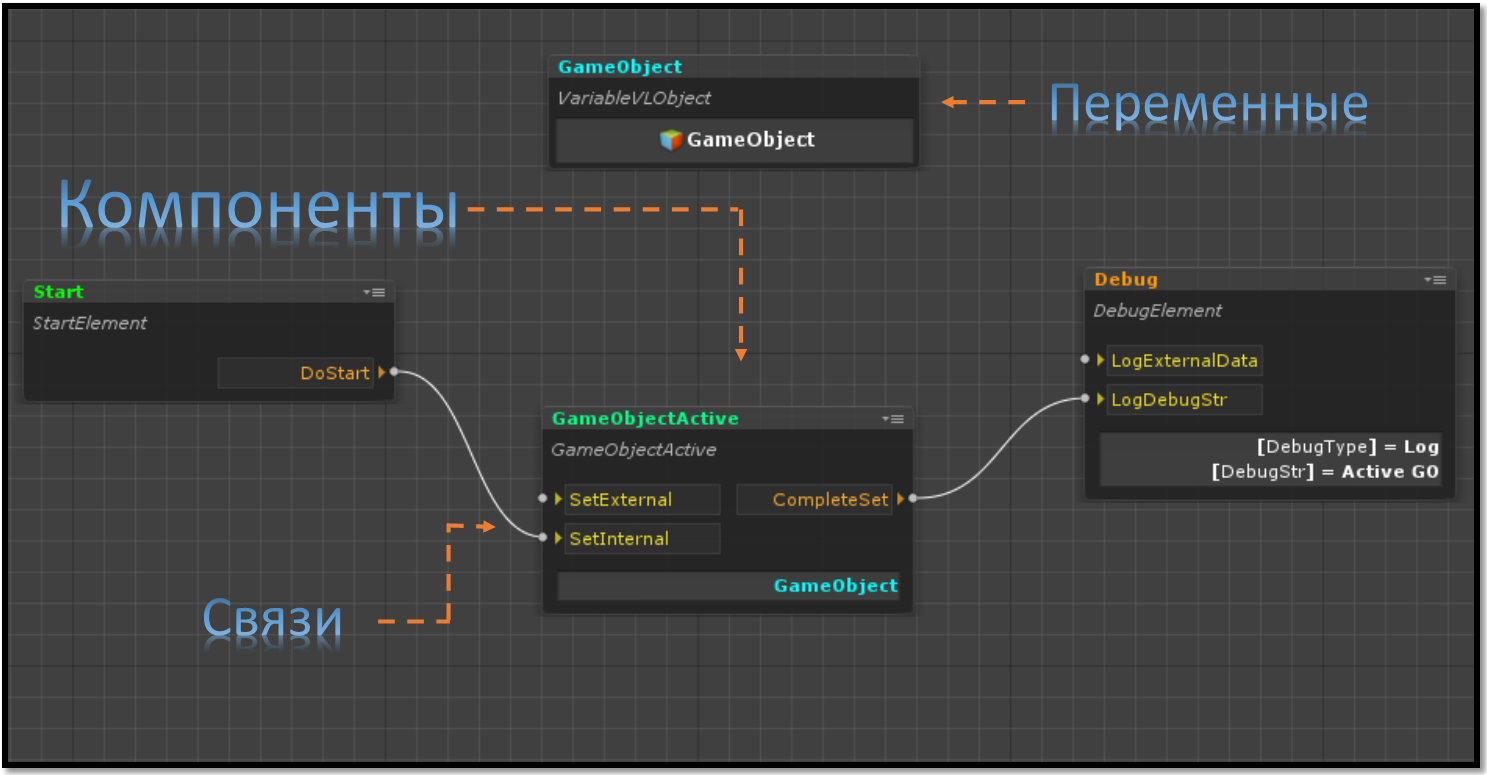Click the CompleteSet output connector dot

(x=913, y=498)
